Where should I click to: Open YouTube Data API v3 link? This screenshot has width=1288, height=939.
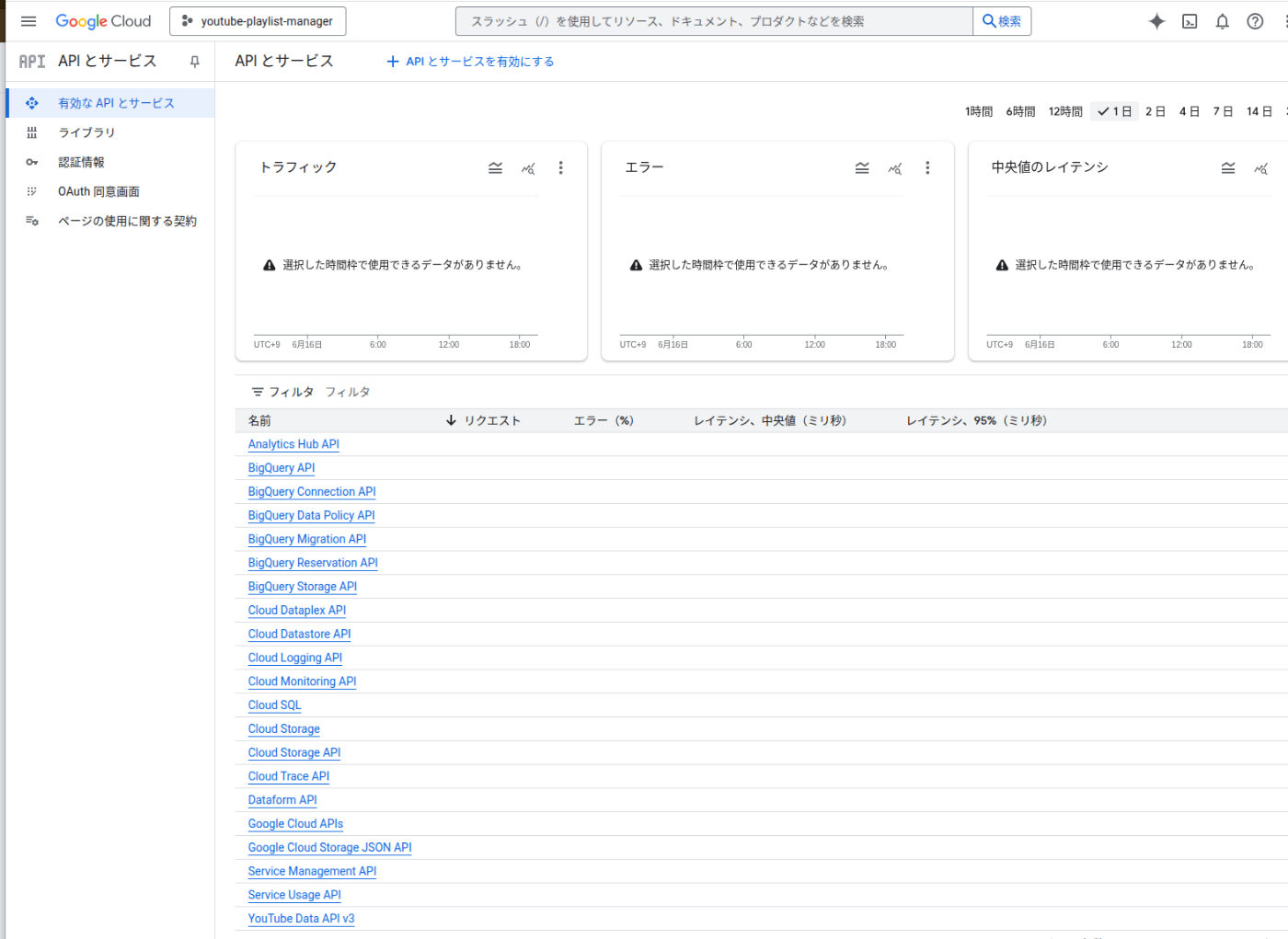(301, 919)
